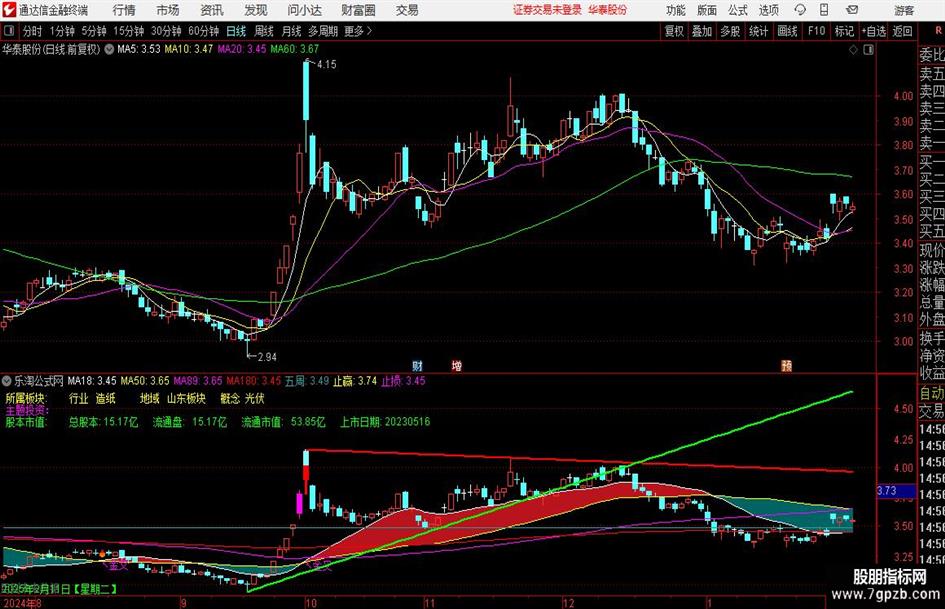Select the 日线 daily period
This screenshot has width=945, height=609.
click(236, 31)
